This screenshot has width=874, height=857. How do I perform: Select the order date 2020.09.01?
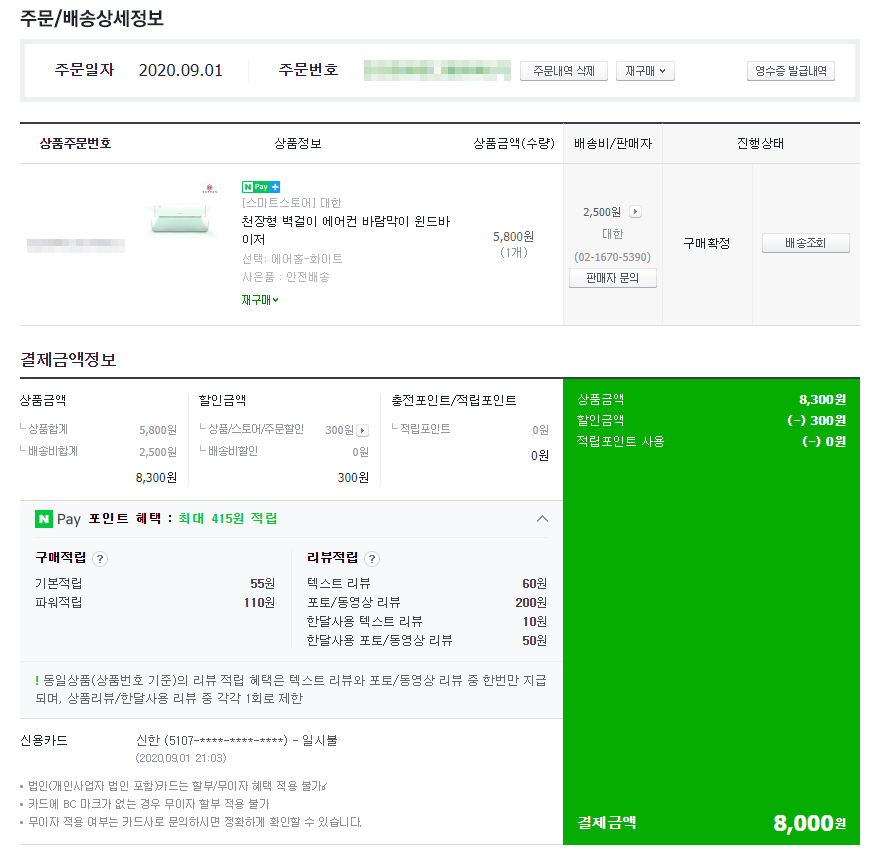coord(181,70)
